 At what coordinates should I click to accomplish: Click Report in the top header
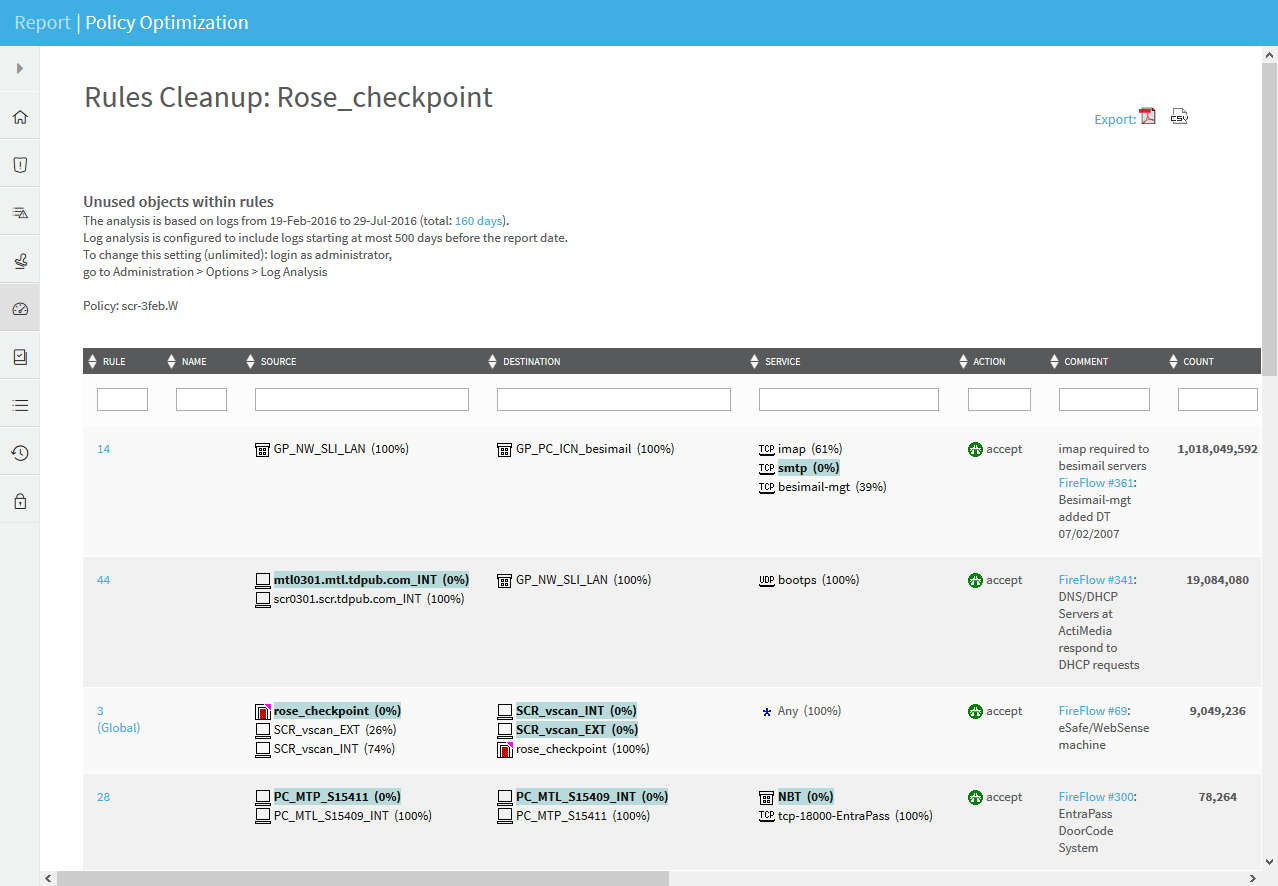pyautogui.click(x=42, y=23)
